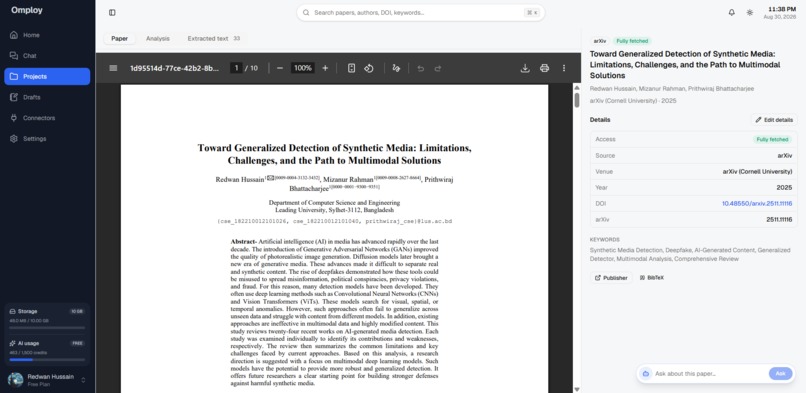Open the DOI link 10.48550/arxiv.2511.11116

point(757,203)
